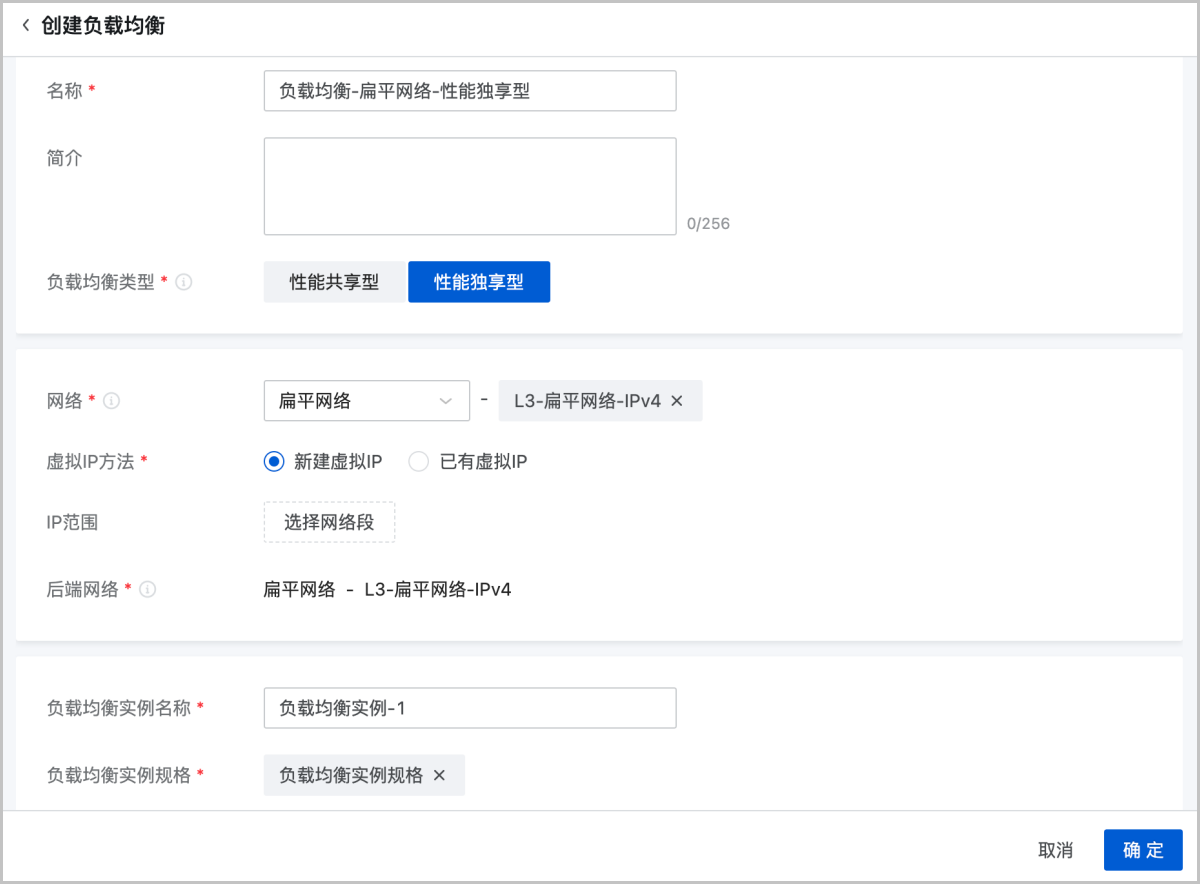The width and height of the screenshot is (1200, 884).
Task: Select 已有虚拟IP radio option
Action: click(x=419, y=461)
